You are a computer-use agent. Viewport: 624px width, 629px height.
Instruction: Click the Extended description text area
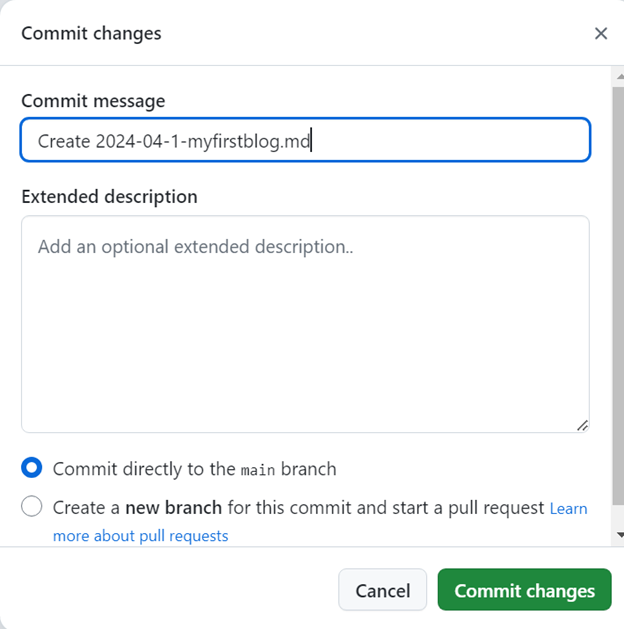pyautogui.click(x=305, y=324)
